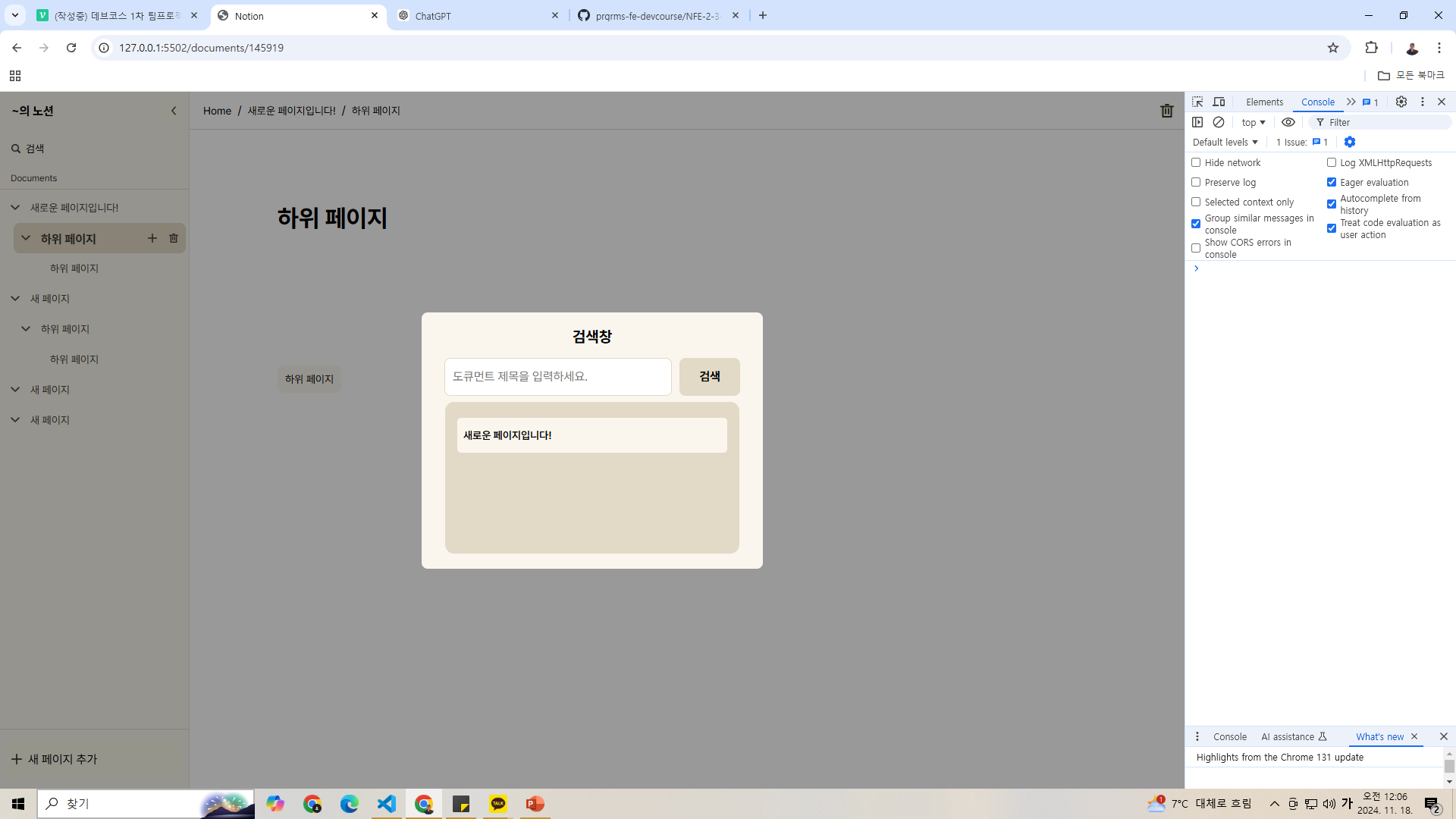Open the top context dropdown
The width and height of the screenshot is (1456, 819).
tap(1253, 122)
